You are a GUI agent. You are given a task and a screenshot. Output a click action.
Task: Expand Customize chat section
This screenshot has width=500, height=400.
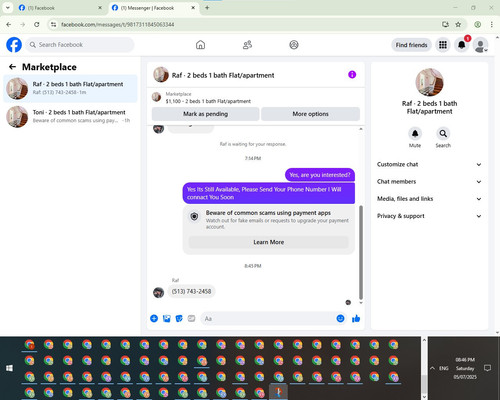[x=429, y=164]
